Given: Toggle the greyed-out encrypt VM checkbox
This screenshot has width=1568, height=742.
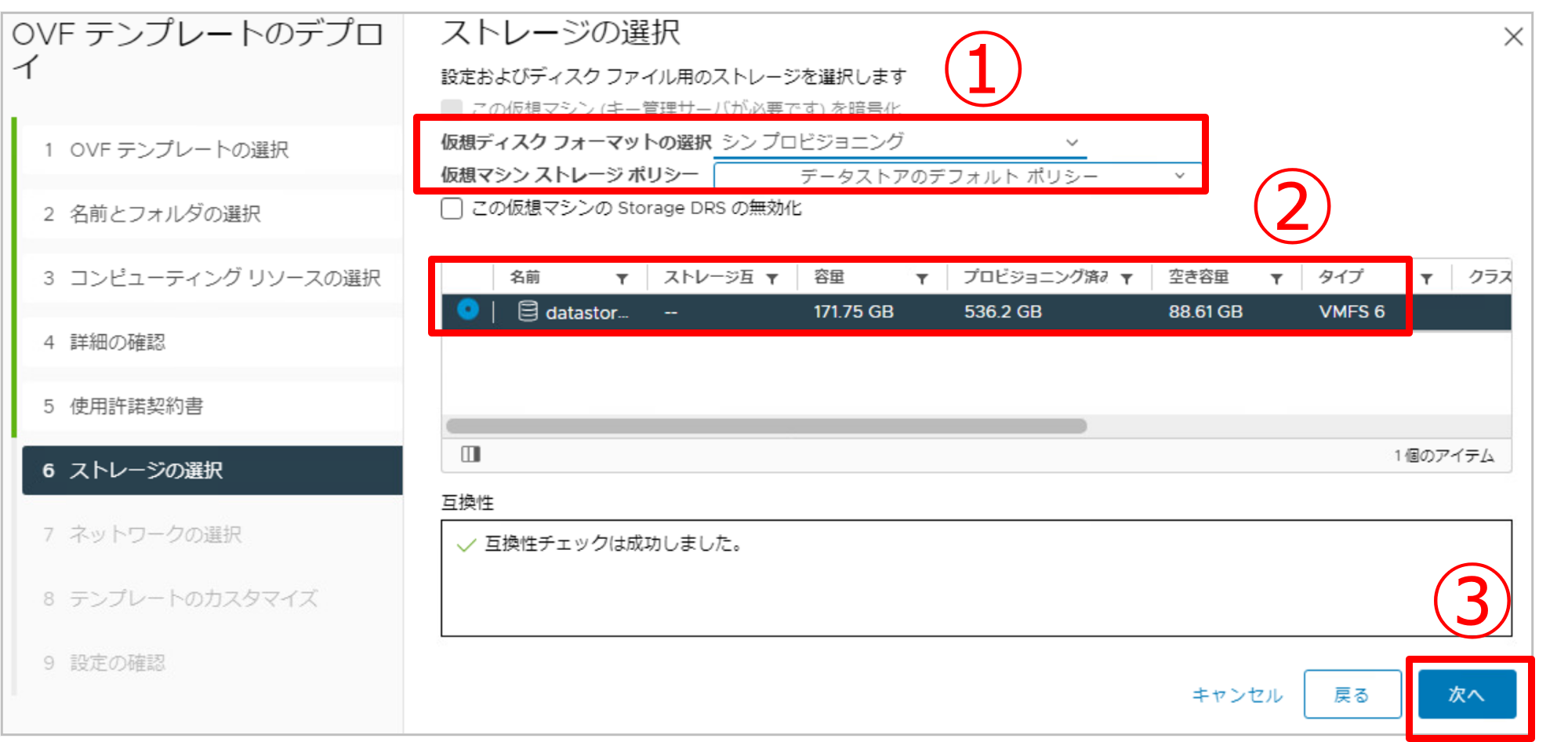Looking at the screenshot, I should [452, 107].
